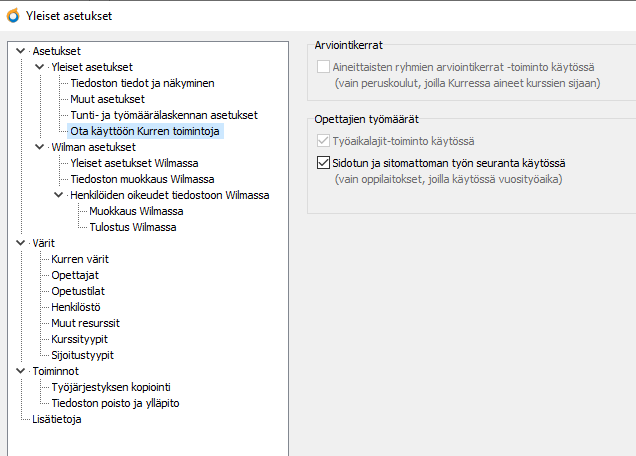636x456 pixels.
Task: Select Tulostus Wilmassa tree item
Action: pyautogui.click(x=133, y=227)
